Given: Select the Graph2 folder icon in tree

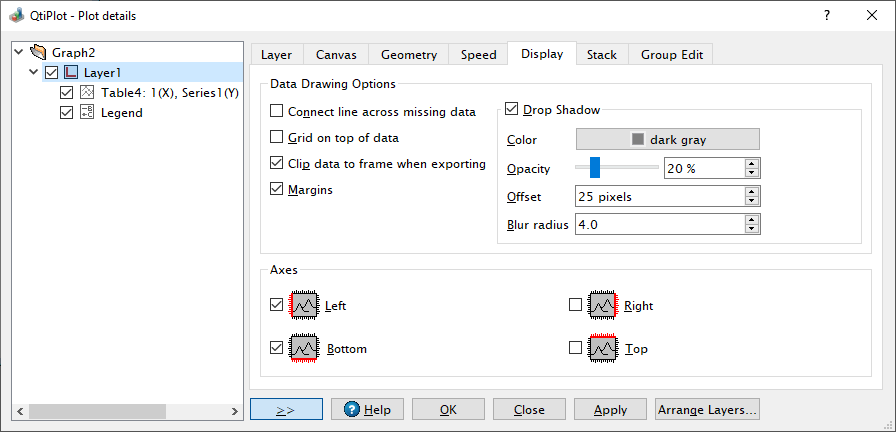Looking at the screenshot, I should (38, 52).
